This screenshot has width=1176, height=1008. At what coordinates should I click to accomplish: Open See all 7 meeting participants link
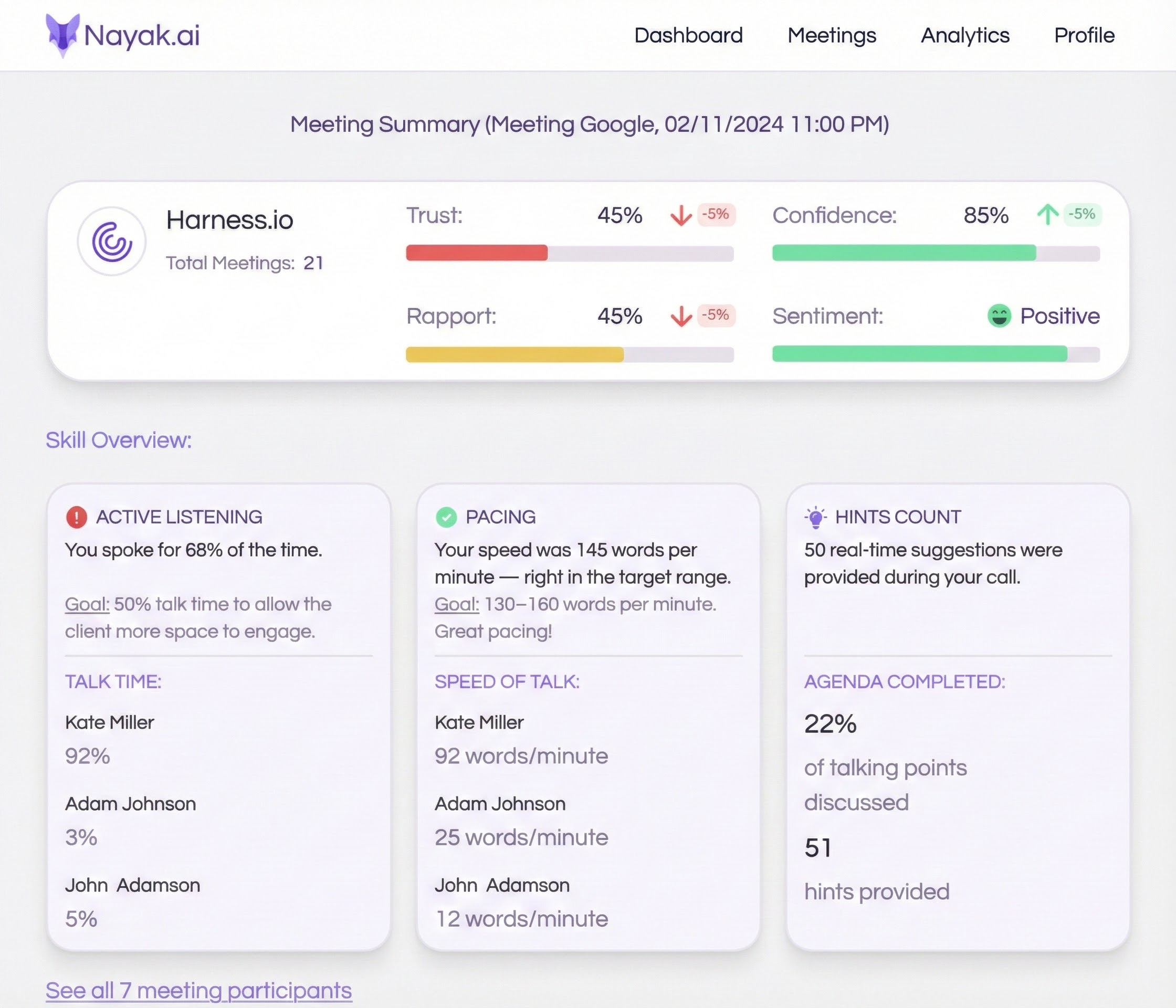point(198,990)
